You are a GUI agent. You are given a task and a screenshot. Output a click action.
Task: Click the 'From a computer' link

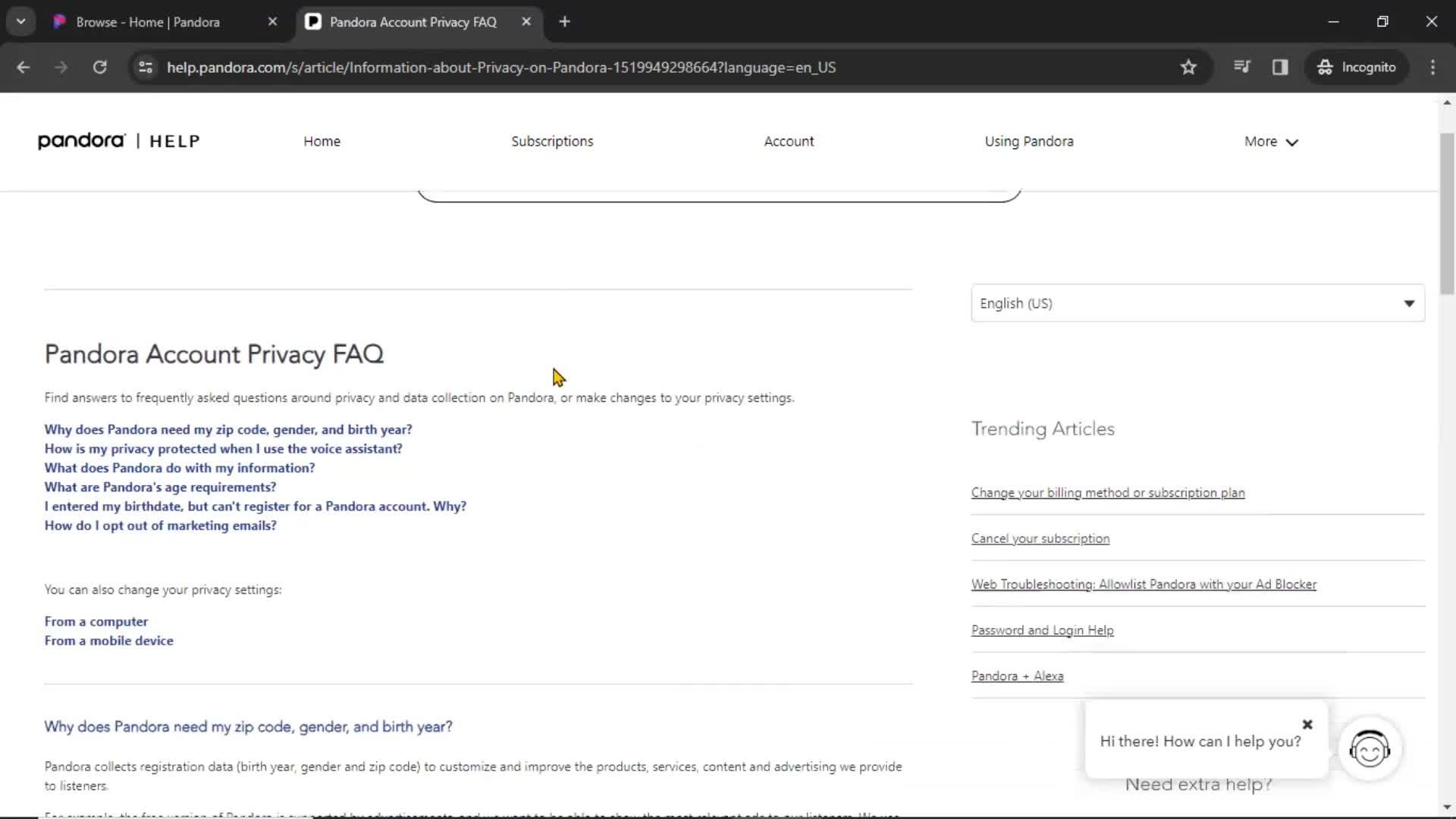(x=96, y=621)
